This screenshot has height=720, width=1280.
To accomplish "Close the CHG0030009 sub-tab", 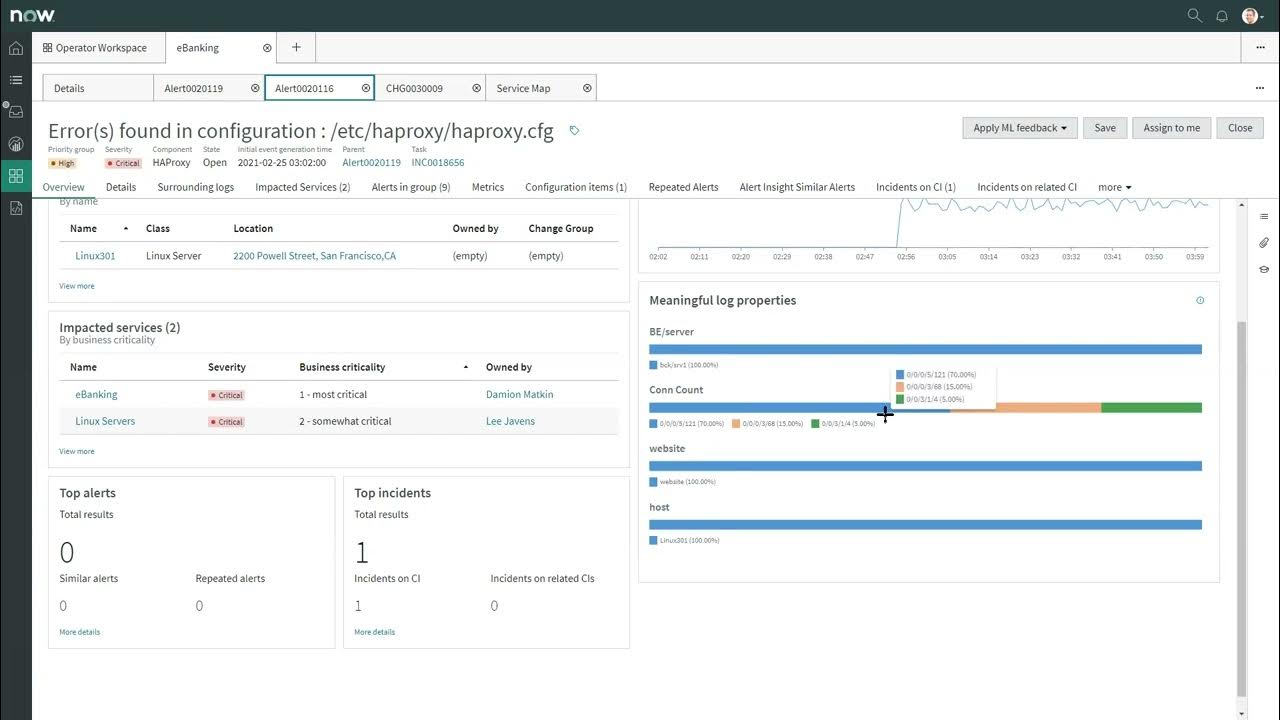I will [x=477, y=88].
